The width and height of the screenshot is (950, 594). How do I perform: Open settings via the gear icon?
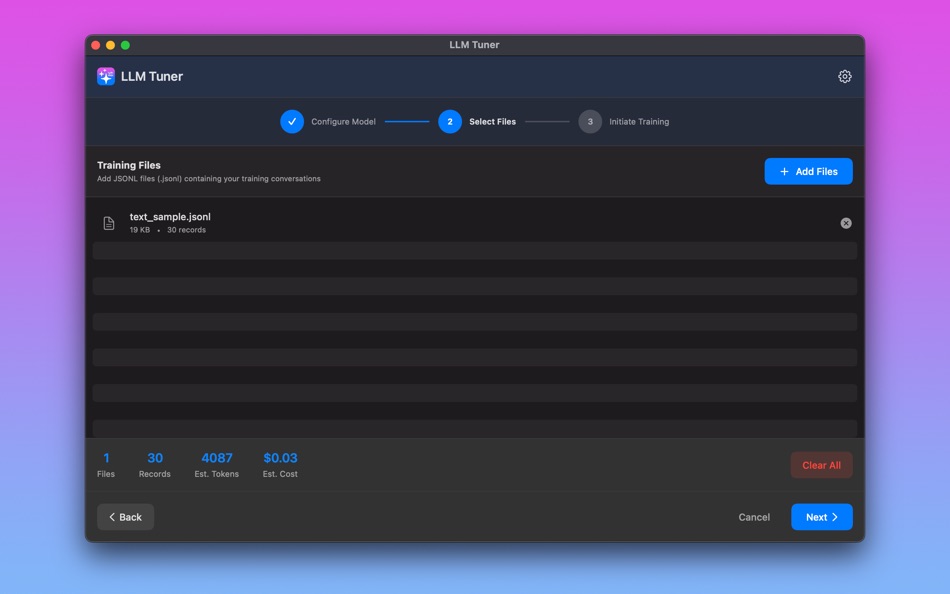(x=844, y=75)
